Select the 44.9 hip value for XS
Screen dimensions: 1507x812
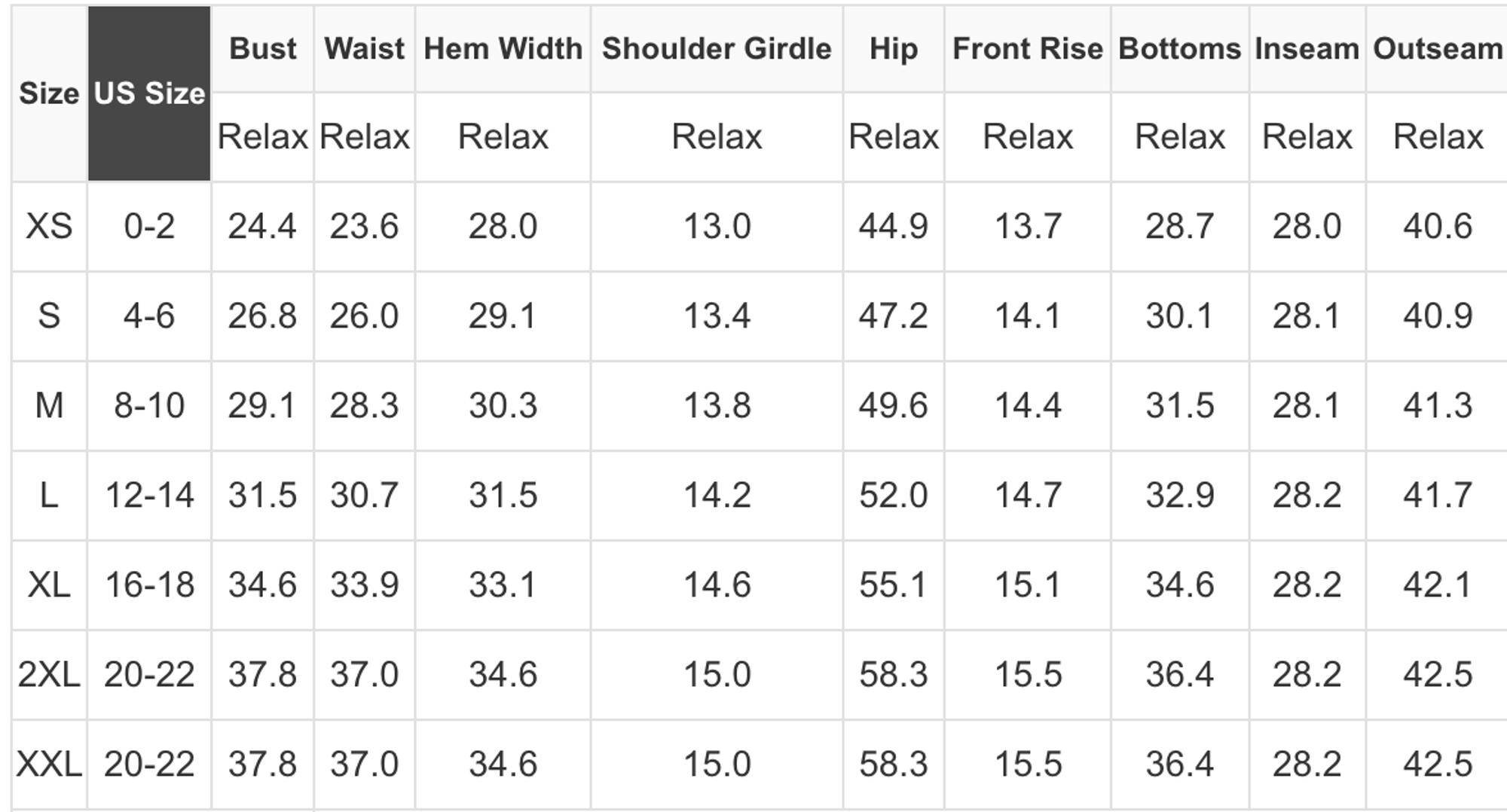893,226
